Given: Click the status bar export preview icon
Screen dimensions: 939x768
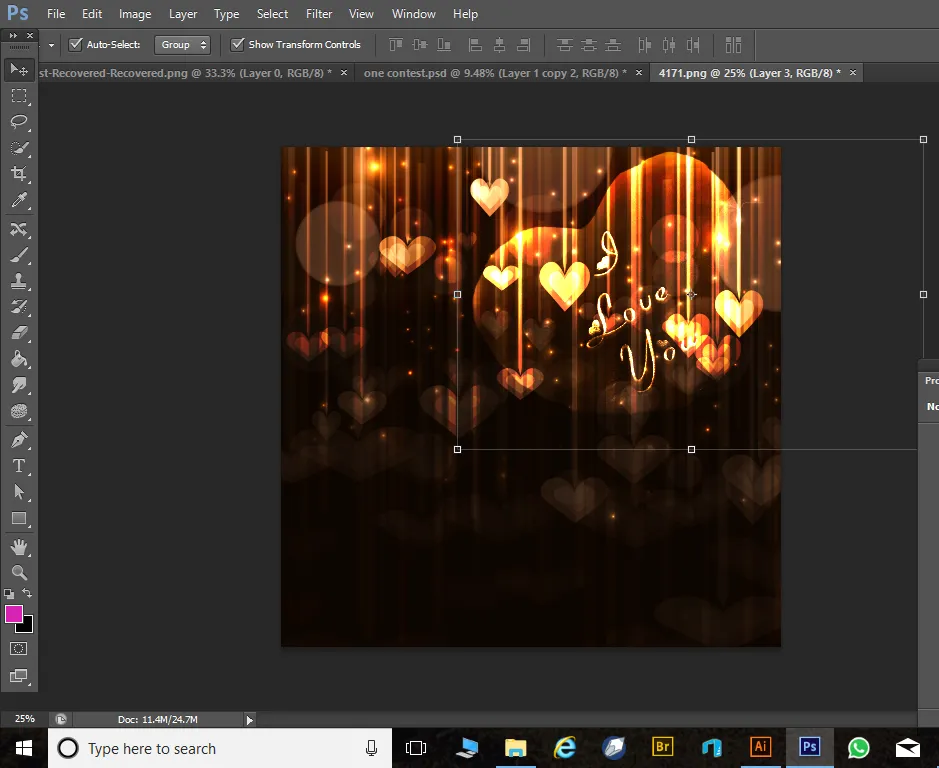Looking at the screenshot, I should point(60,719).
